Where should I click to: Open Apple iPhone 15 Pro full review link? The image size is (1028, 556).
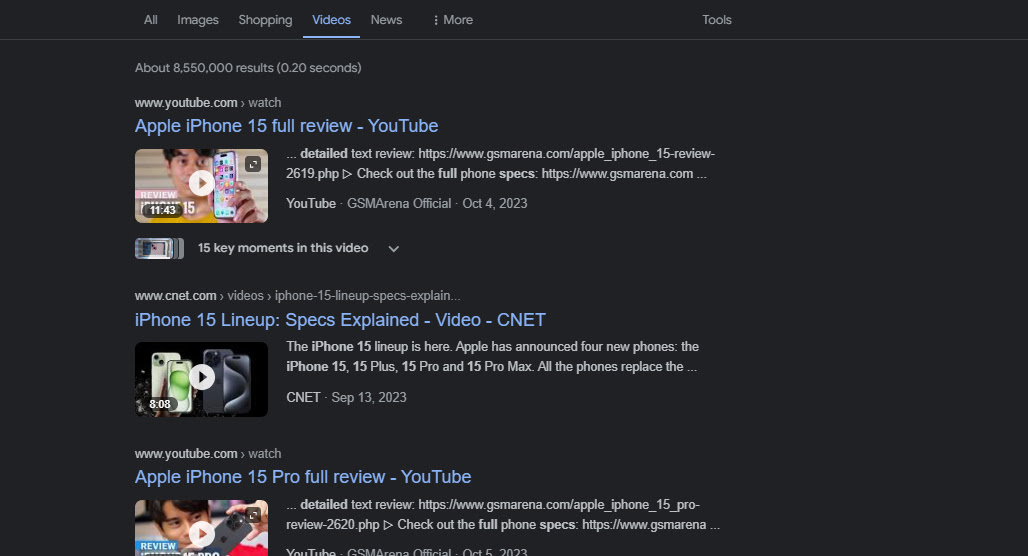(303, 477)
